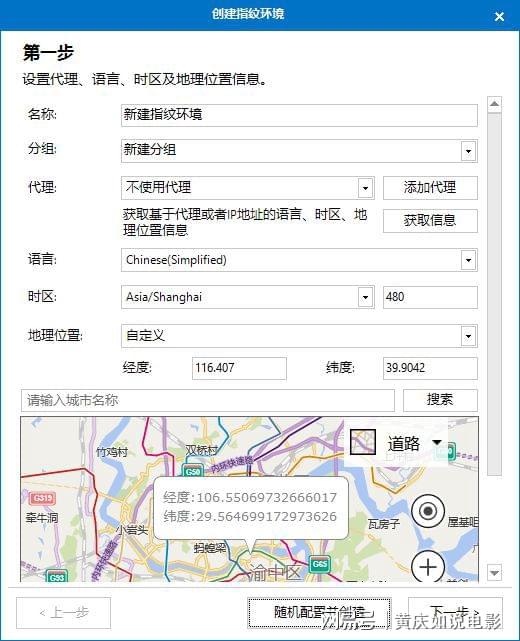This screenshot has width=520, height=641.
Task: Expand the 代理 proxy dropdown
Action: pos(365,188)
